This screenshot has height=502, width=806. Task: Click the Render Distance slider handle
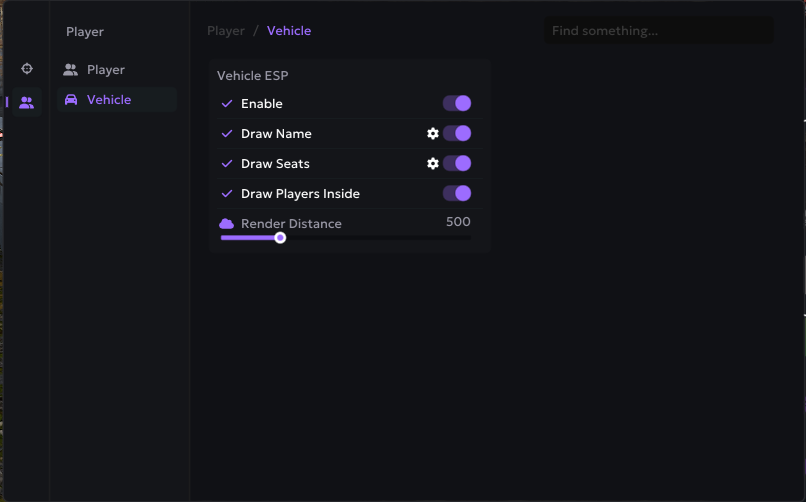click(x=280, y=238)
